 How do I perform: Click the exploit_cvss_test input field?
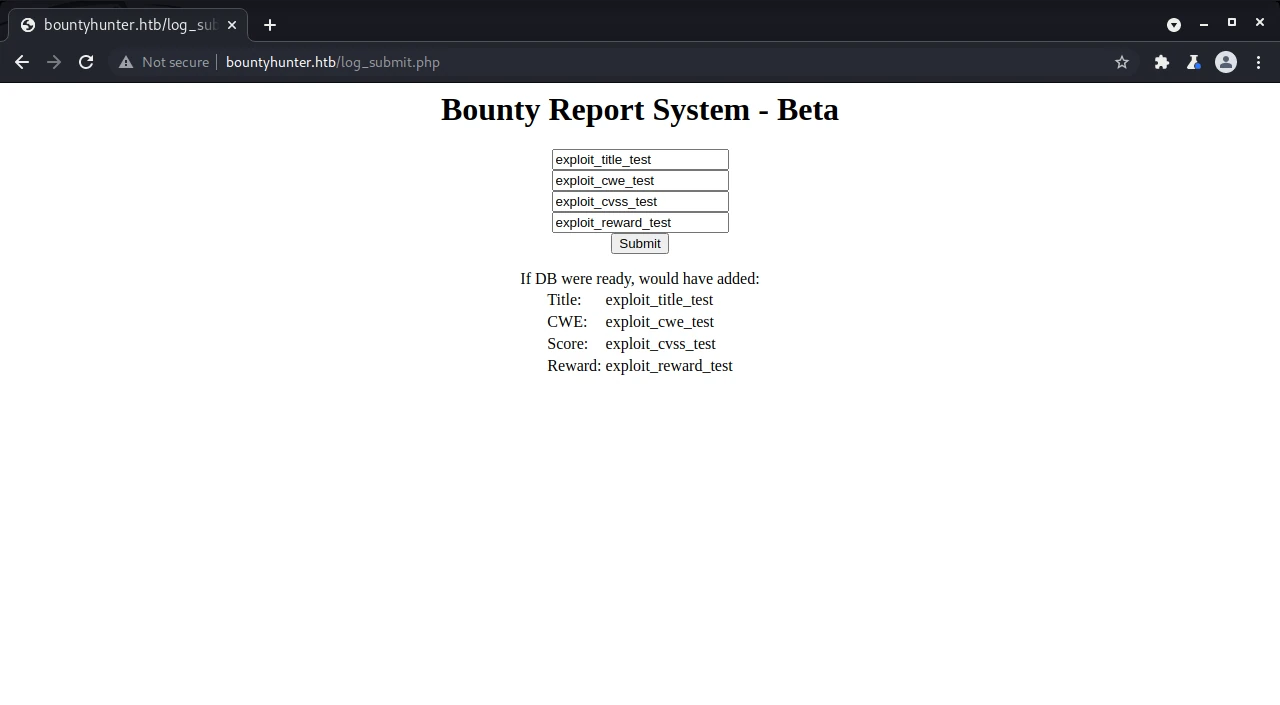pos(640,202)
